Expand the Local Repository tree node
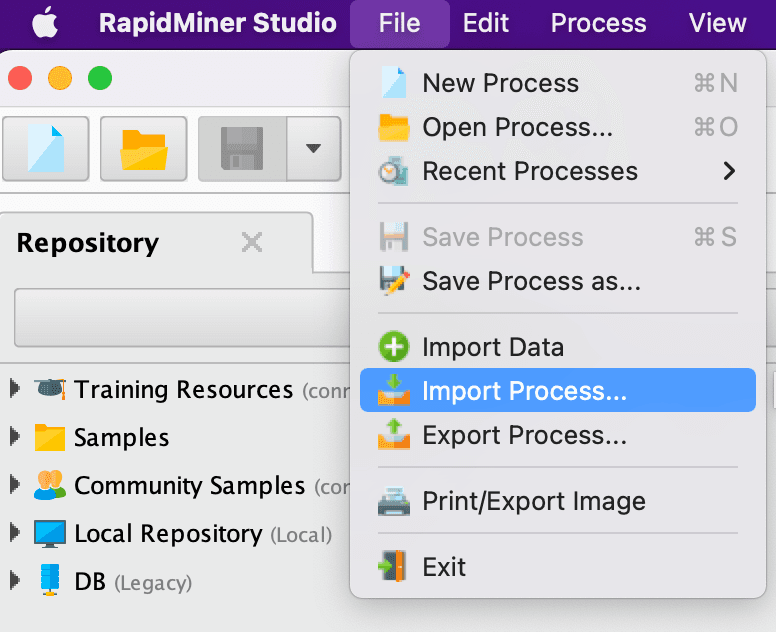 pyautogui.click(x=15, y=533)
